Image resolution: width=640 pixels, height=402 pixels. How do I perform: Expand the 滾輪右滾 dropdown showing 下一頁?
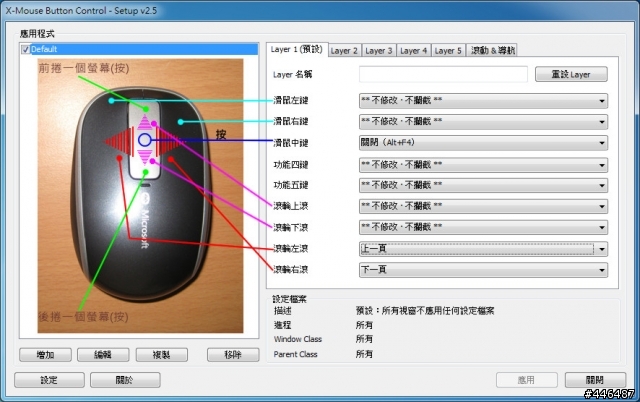(483, 270)
